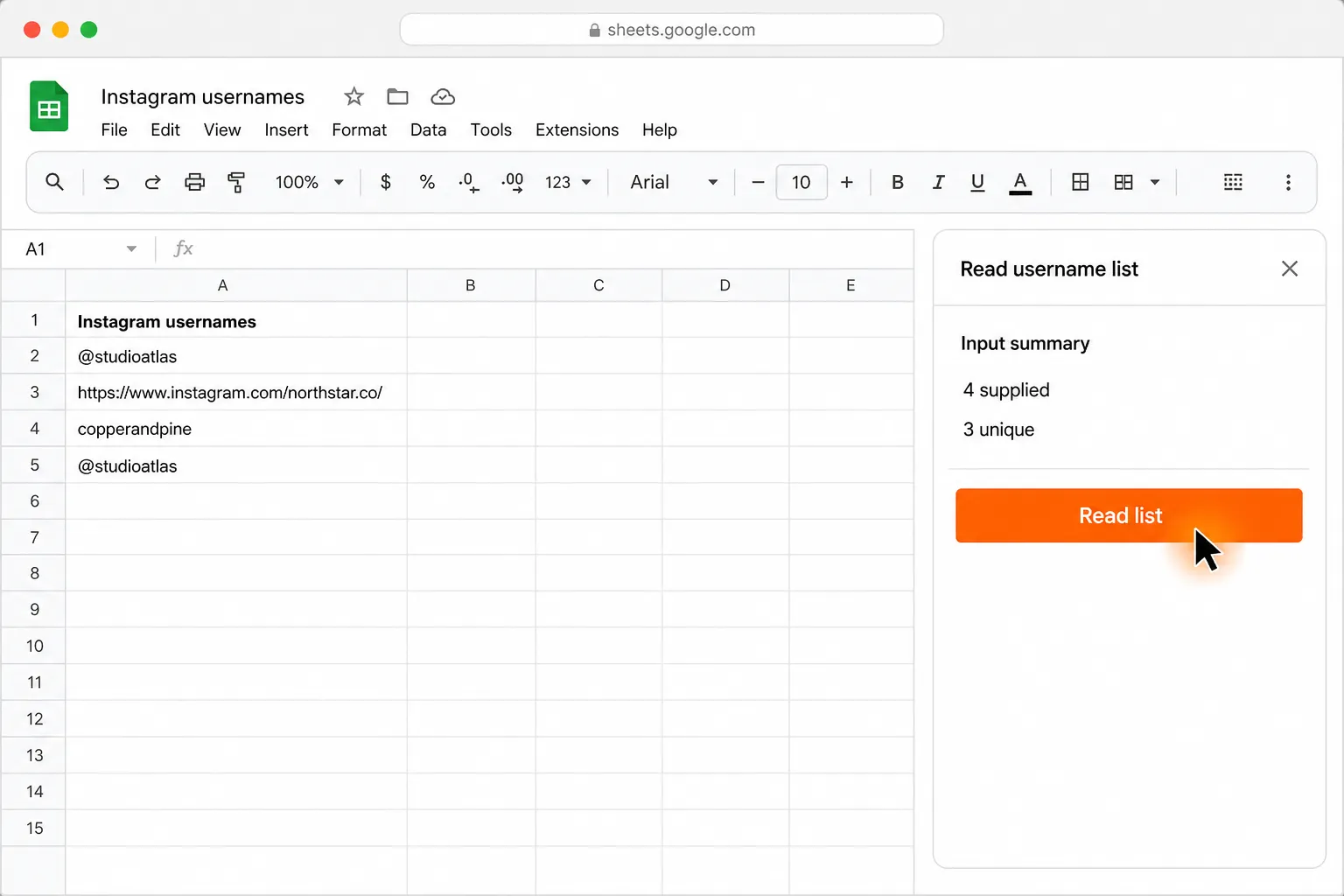Select column D header
The width and height of the screenshot is (1344, 896).
point(725,285)
